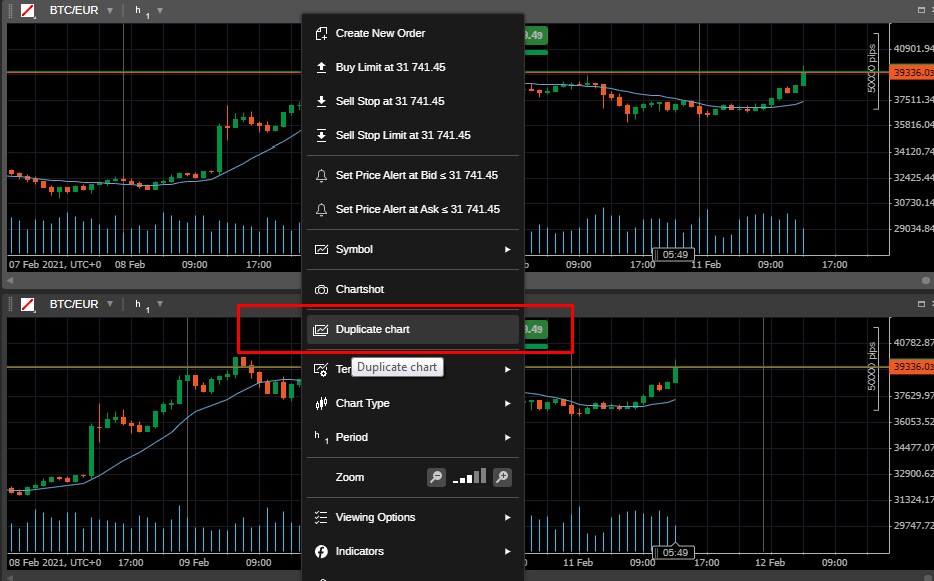Choose Sell Stop at 31 741.45
Viewport: 934px width, 581px height.
click(x=390, y=101)
